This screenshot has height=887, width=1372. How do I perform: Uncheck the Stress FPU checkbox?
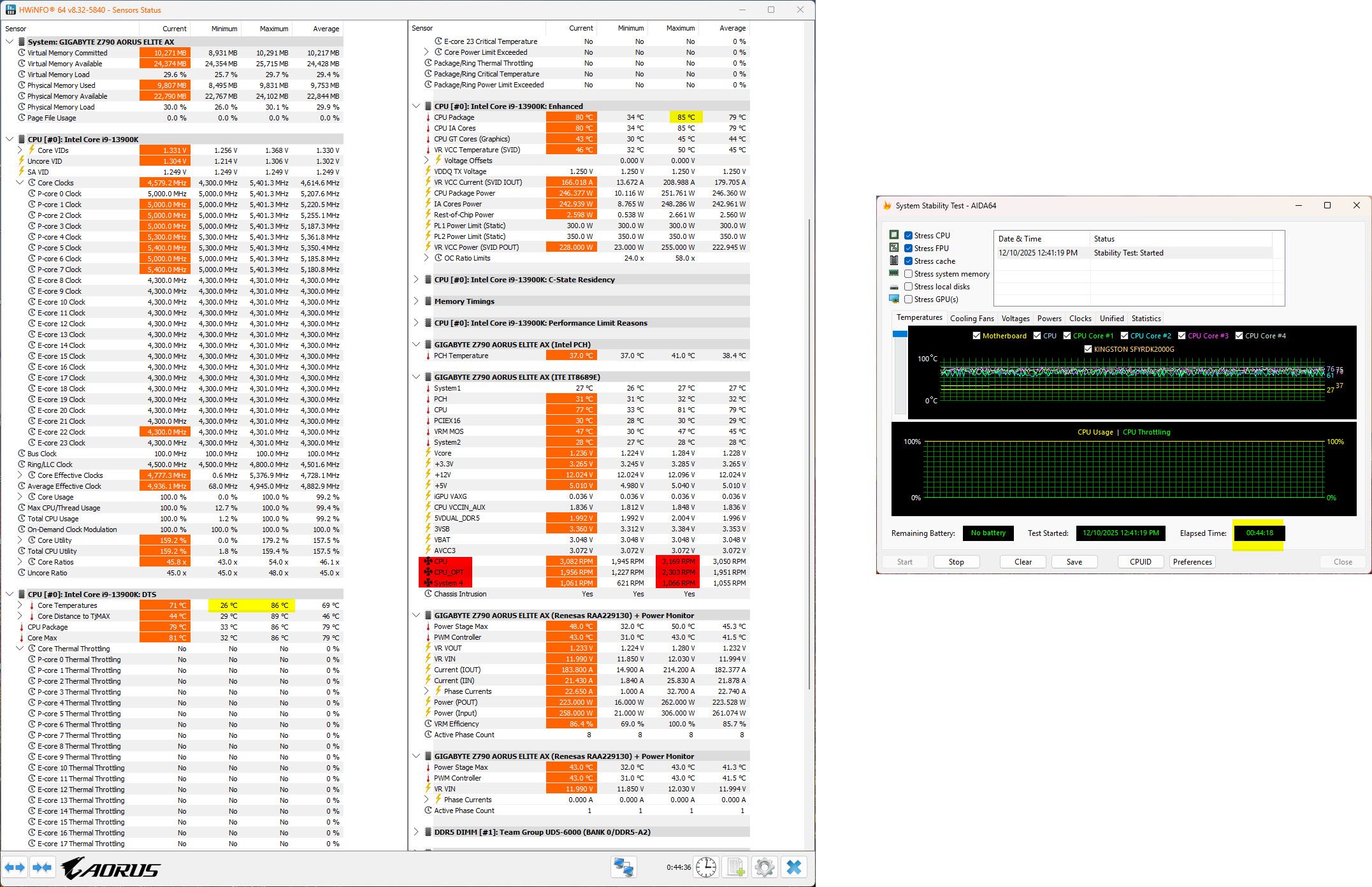[x=908, y=249]
